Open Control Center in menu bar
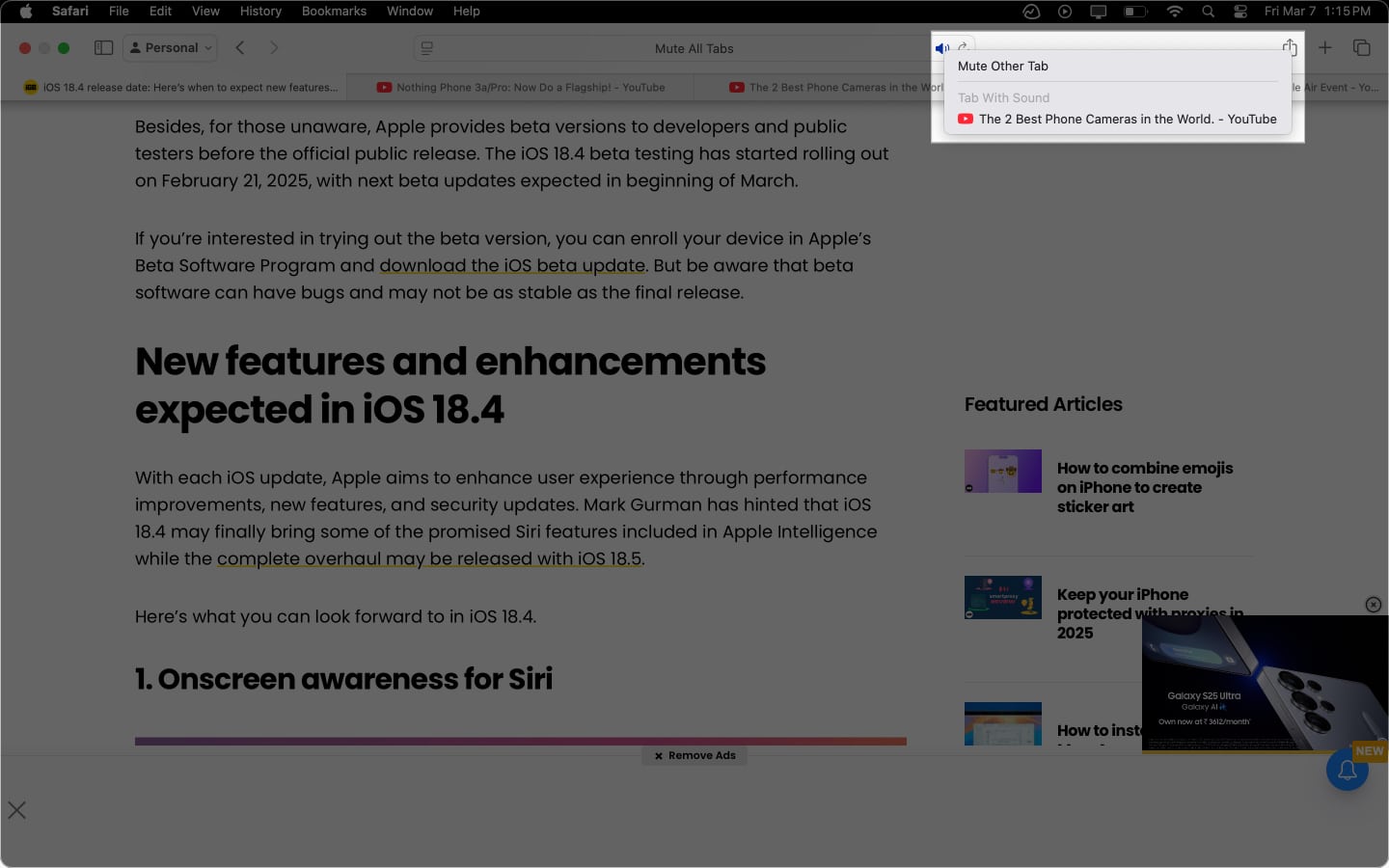This screenshot has height=868, width=1389. 1240,12
